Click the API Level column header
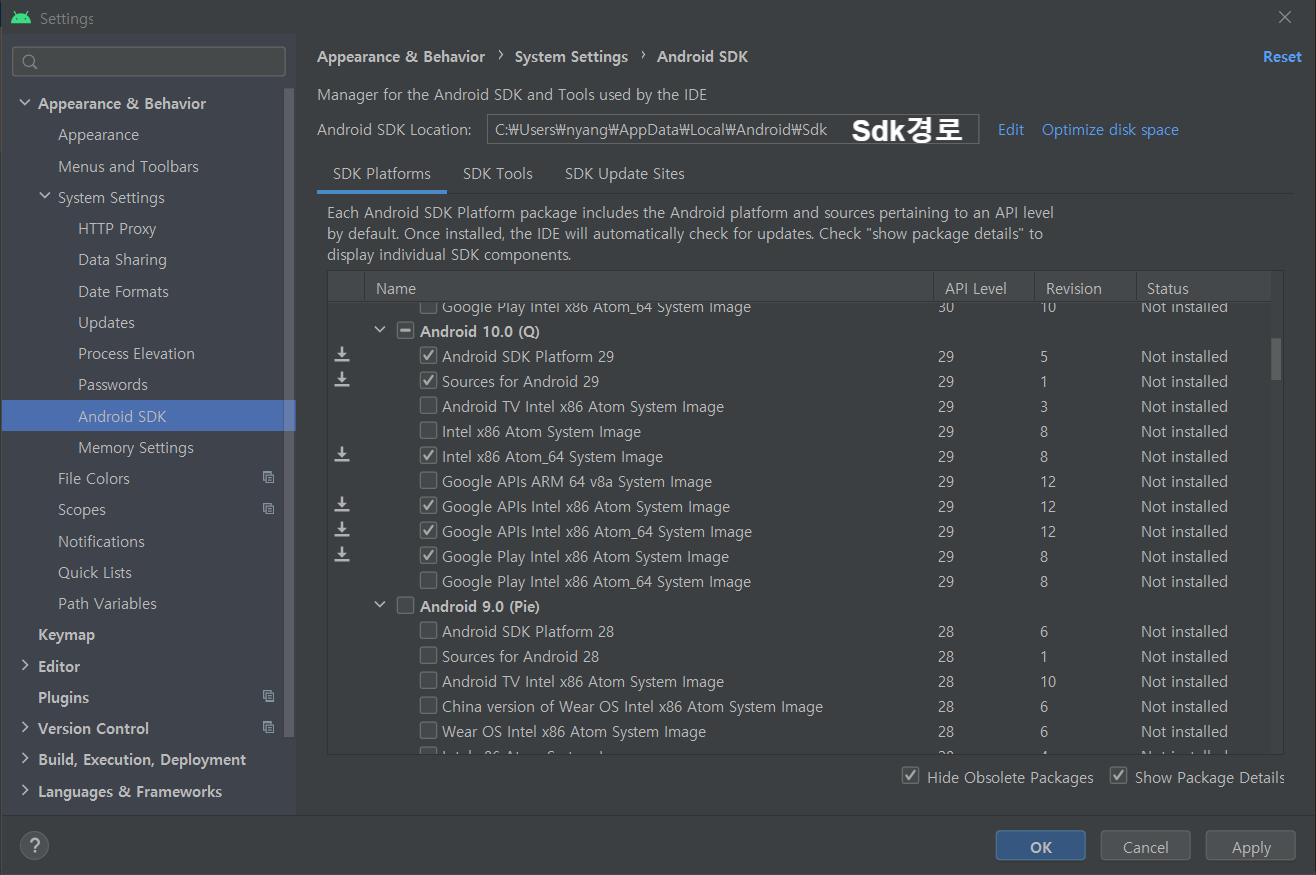Viewport: 1316px width, 875px height. (984, 288)
